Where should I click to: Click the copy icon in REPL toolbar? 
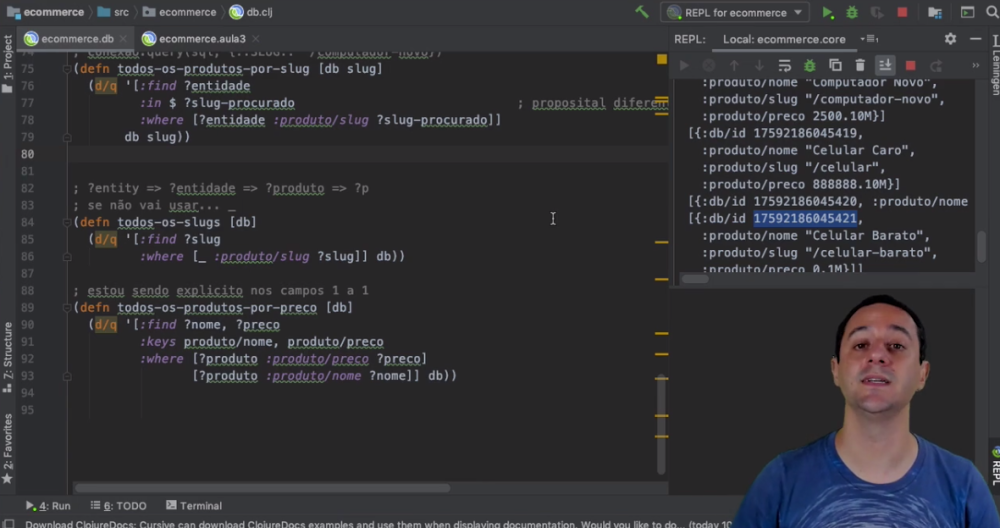(835, 65)
